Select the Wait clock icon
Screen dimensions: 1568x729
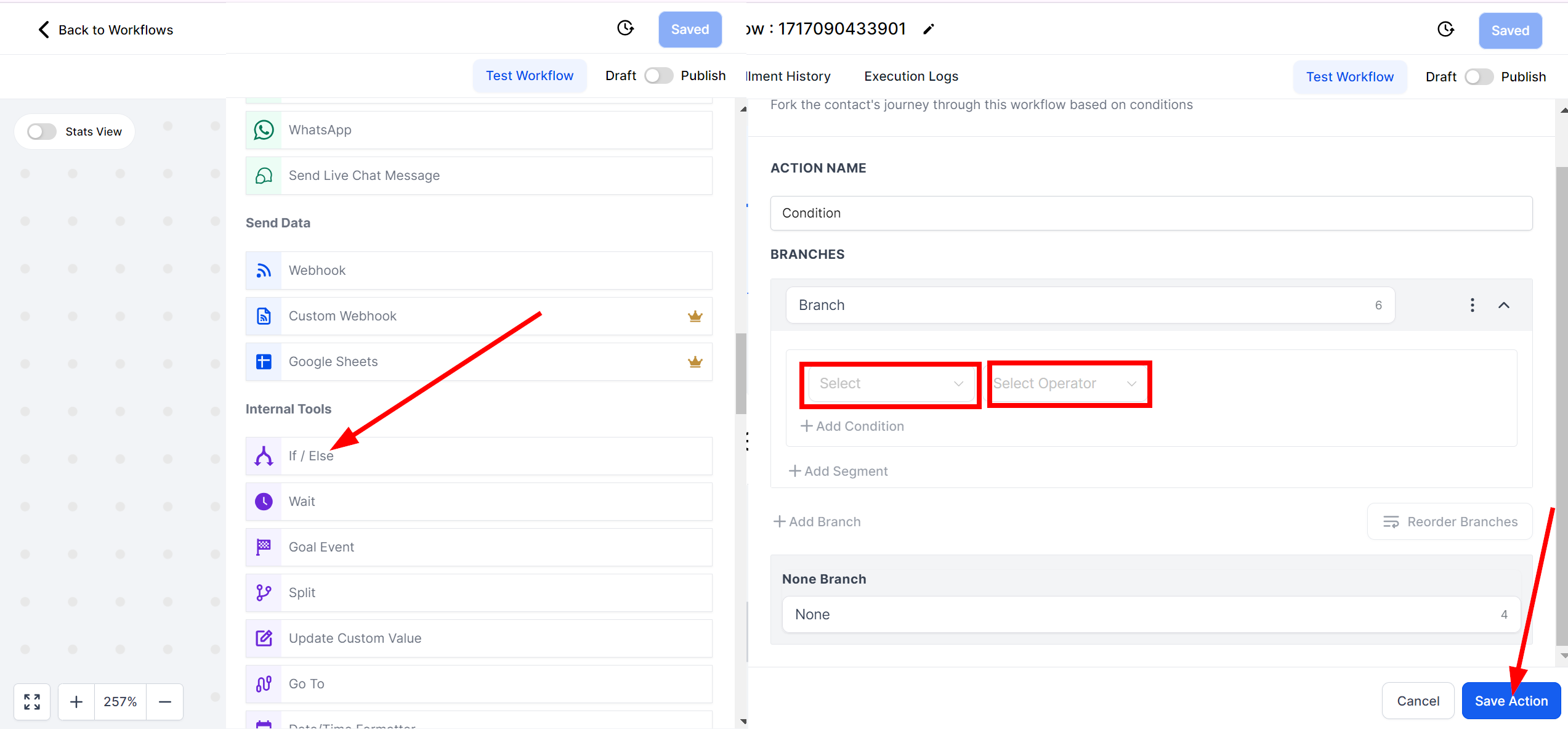click(264, 502)
